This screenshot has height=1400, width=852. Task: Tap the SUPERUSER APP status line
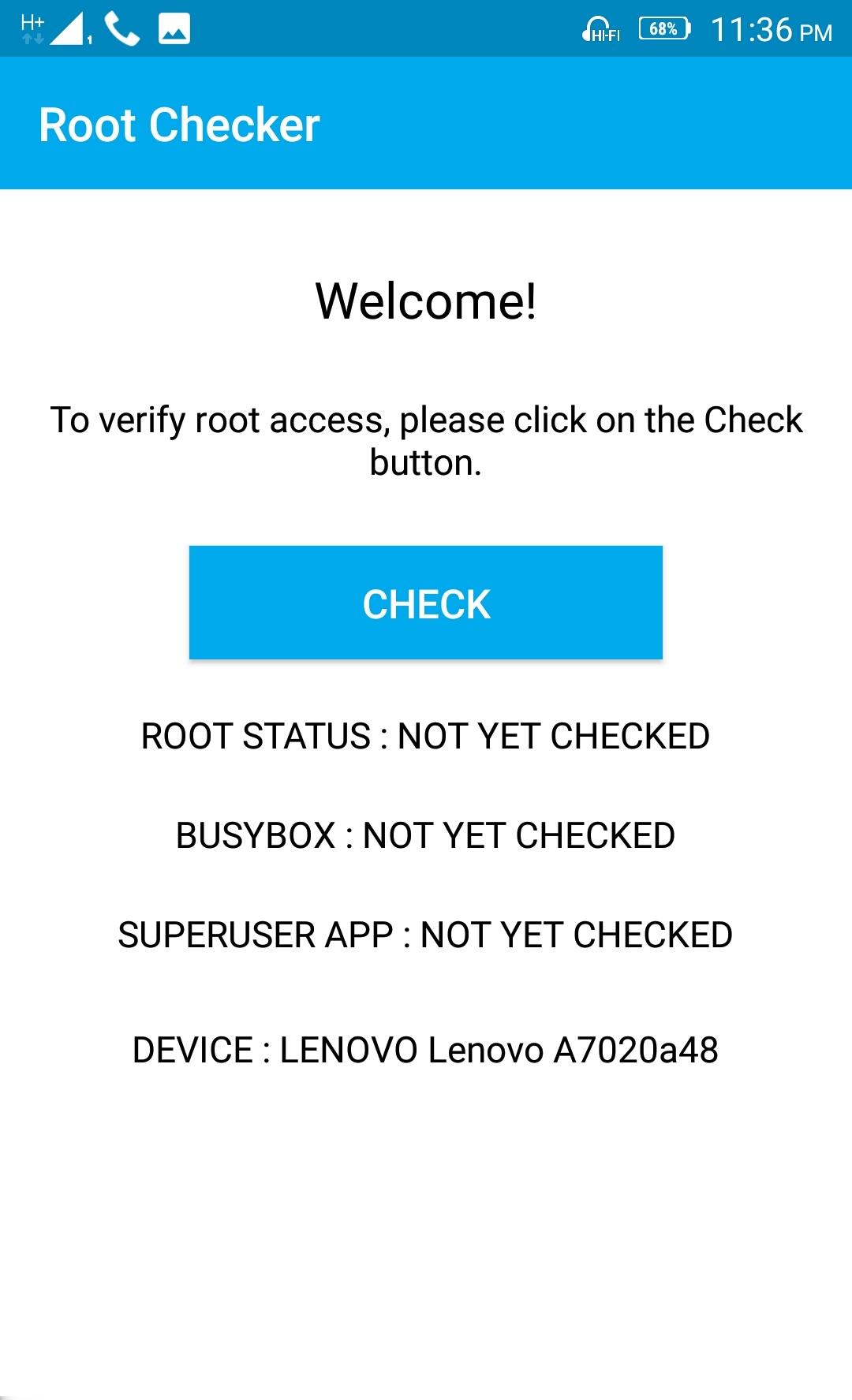pyautogui.click(x=426, y=935)
